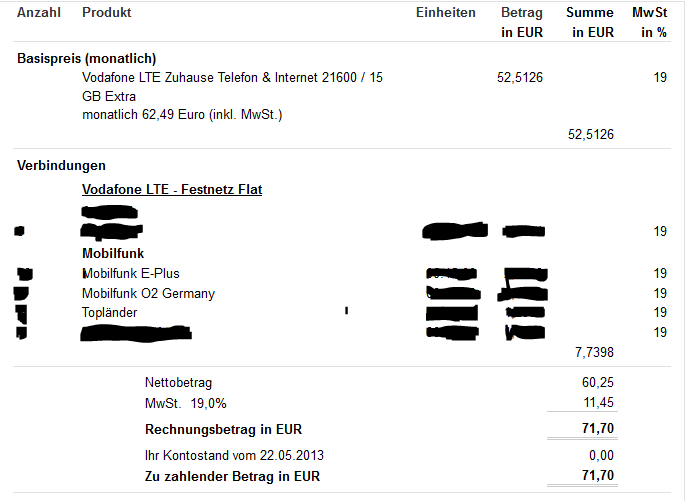Screen dimensions: 690x501
Task: Click the underlined Vodafone LTE - Festnetz Flat heading
Action: pos(172,189)
